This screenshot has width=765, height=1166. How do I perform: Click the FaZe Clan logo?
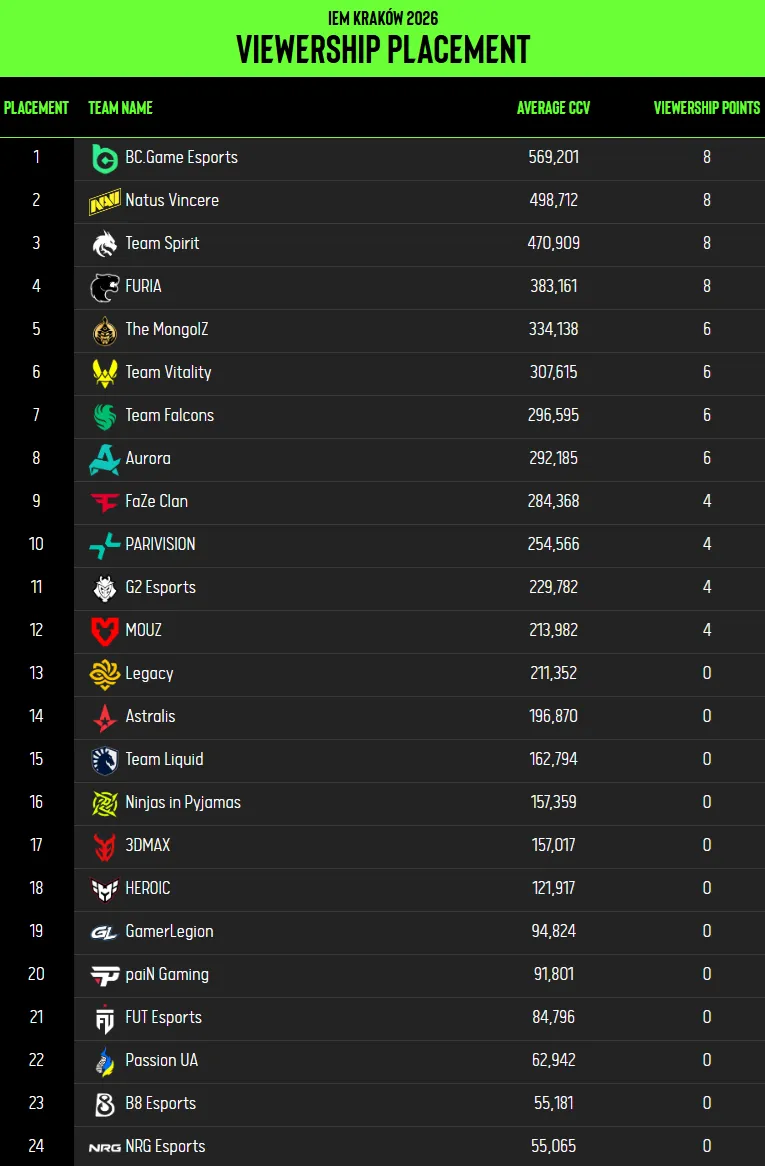[104, 502]
